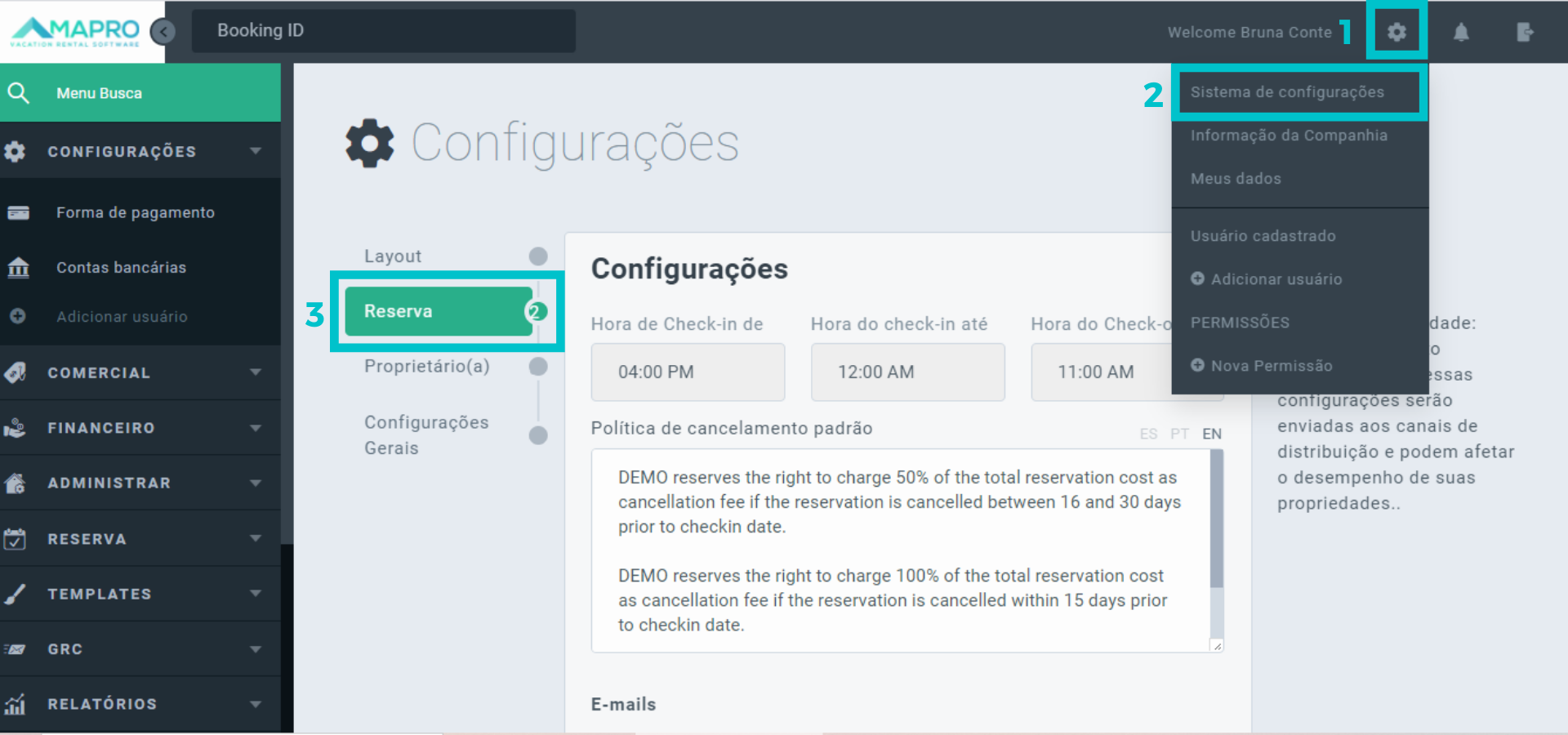Click the settings gear icon in top bar
The image size is (1568, 735).
tap(1396, 32)
